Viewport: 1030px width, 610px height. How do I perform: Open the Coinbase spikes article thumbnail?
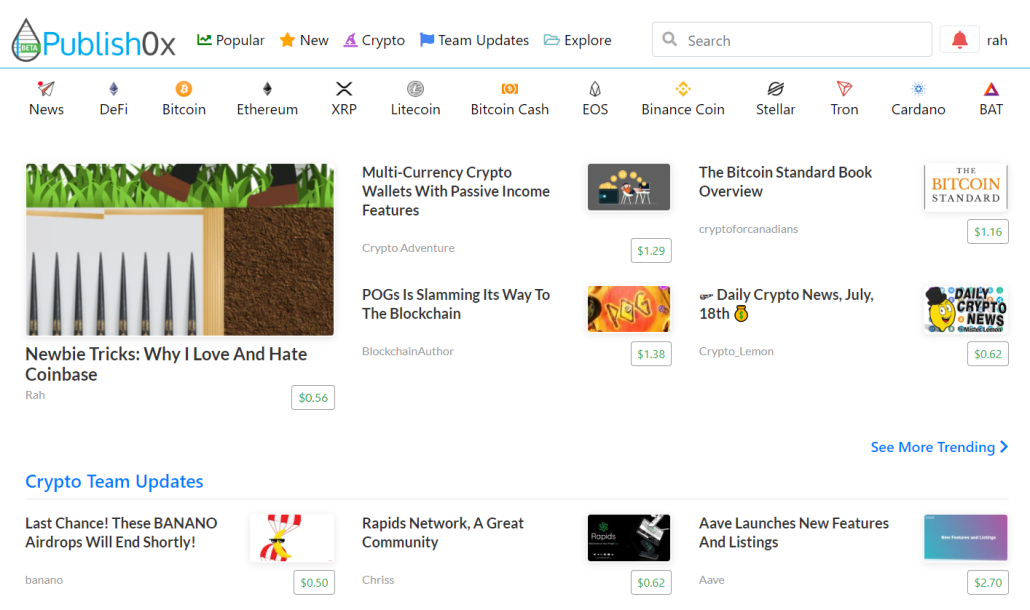(x=180, y=250)
